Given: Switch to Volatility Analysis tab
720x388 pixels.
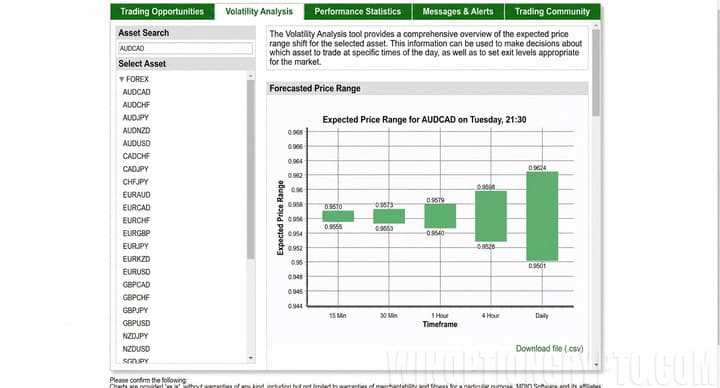Looking at the screenshot, I should click(x=259, y=11).
